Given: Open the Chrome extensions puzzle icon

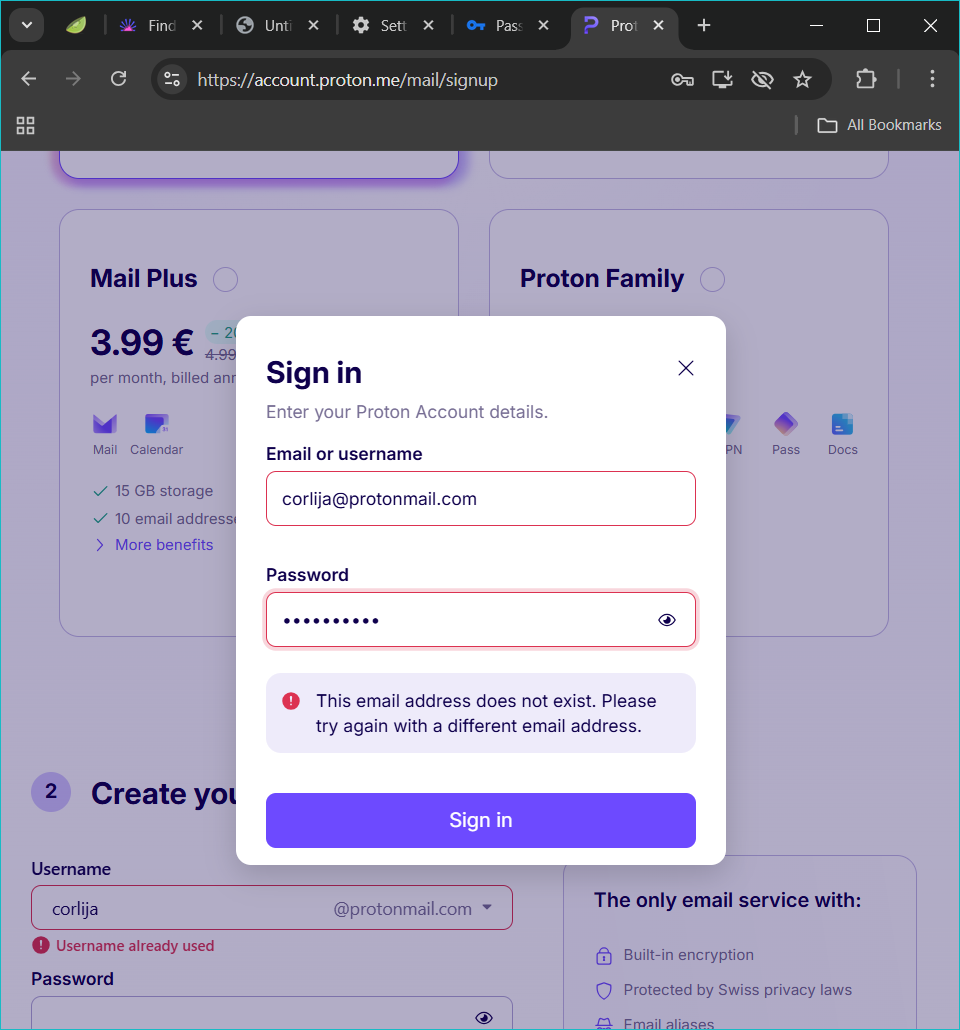Looking at the screenshot, I should coord(866,79).
